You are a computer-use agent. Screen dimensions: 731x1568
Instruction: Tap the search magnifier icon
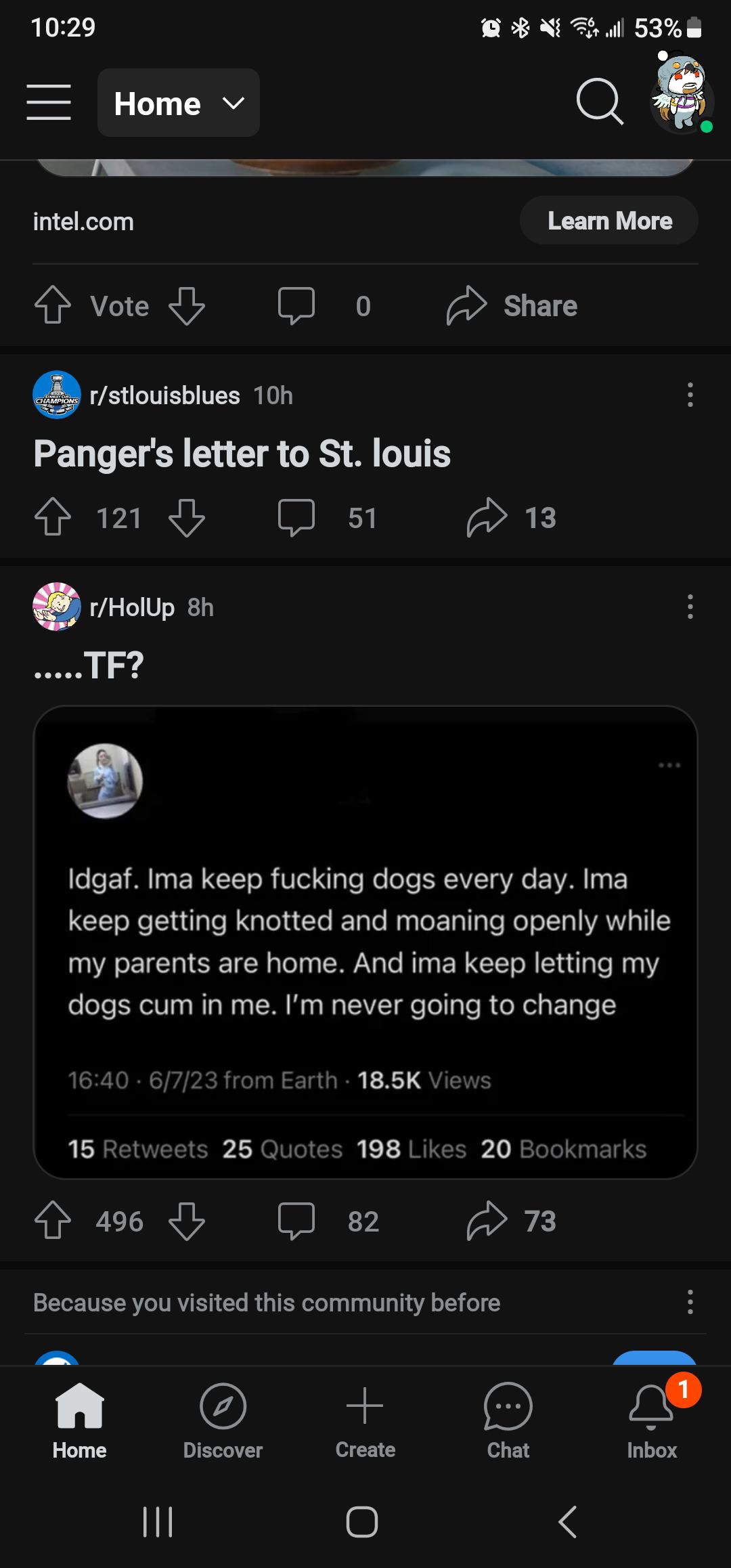click(599, 102)
